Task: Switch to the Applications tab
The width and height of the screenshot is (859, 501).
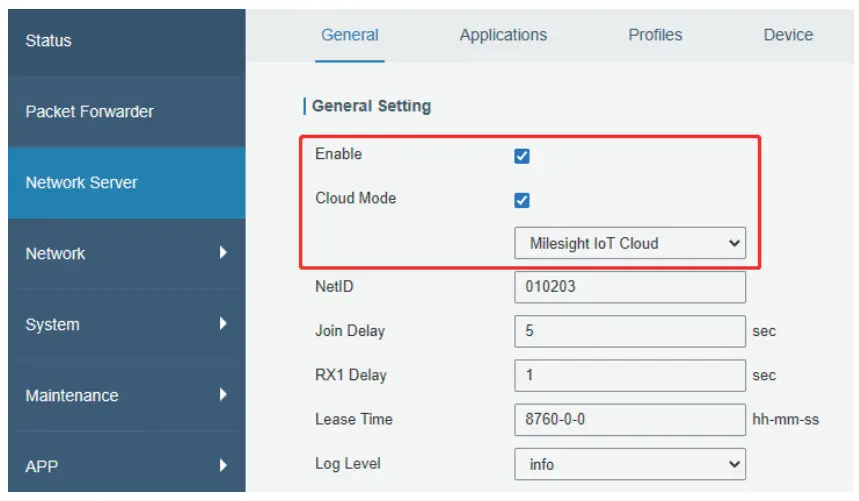Action: click(503, 35)
